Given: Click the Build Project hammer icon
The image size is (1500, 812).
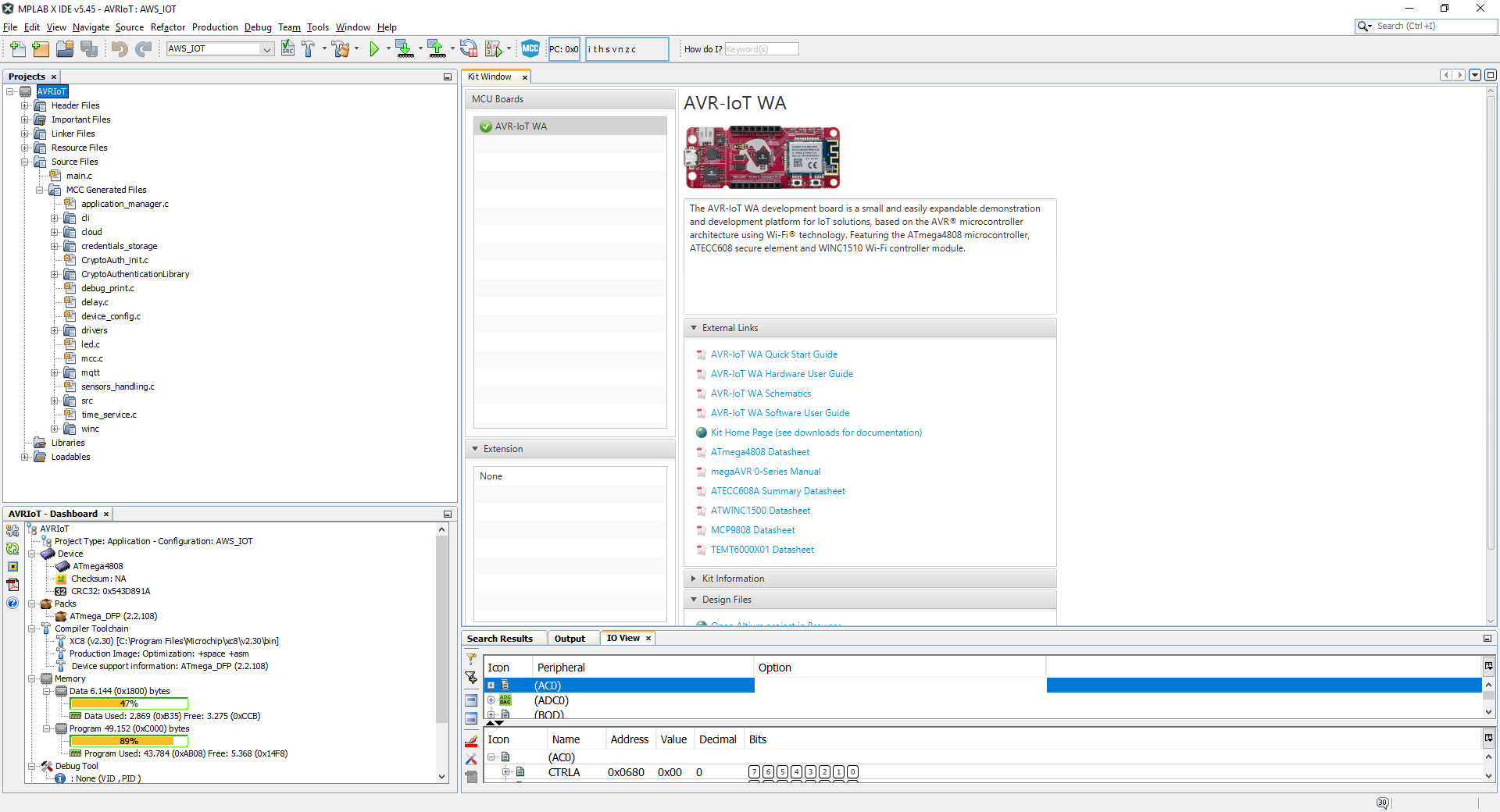Looking at the screenshot, I should tap(309, 49).
